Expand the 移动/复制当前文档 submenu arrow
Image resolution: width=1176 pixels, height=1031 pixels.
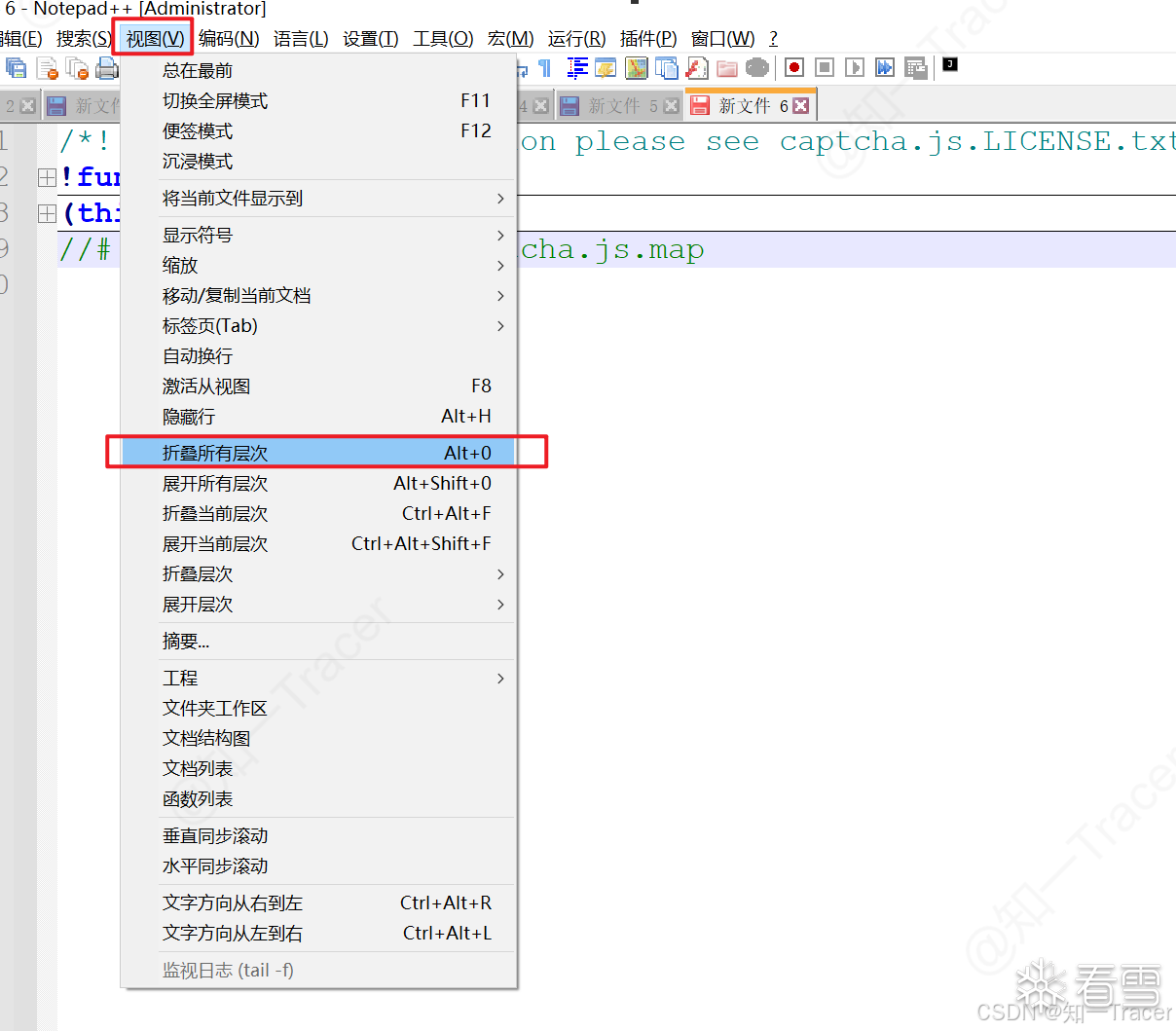point(500,296)
